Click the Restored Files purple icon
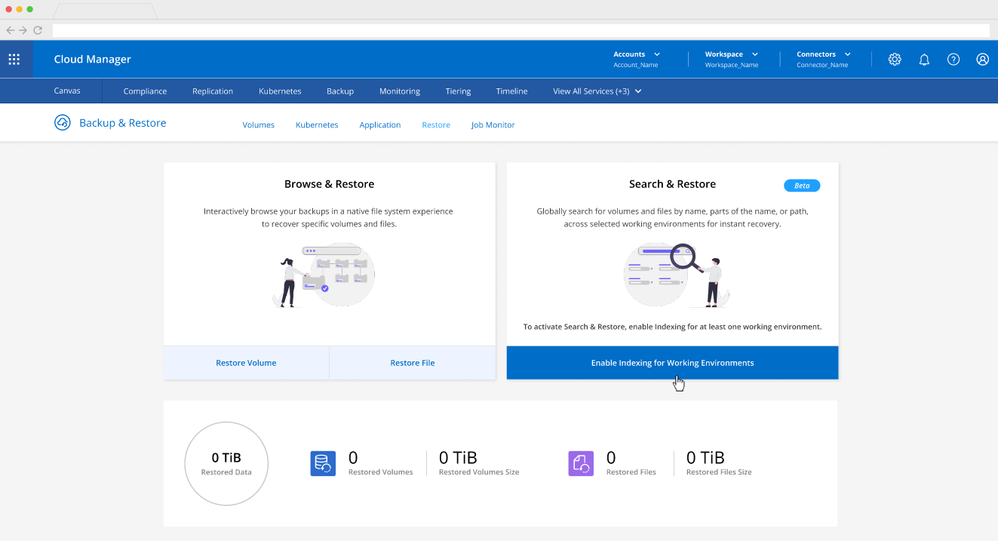 point(581,463)
